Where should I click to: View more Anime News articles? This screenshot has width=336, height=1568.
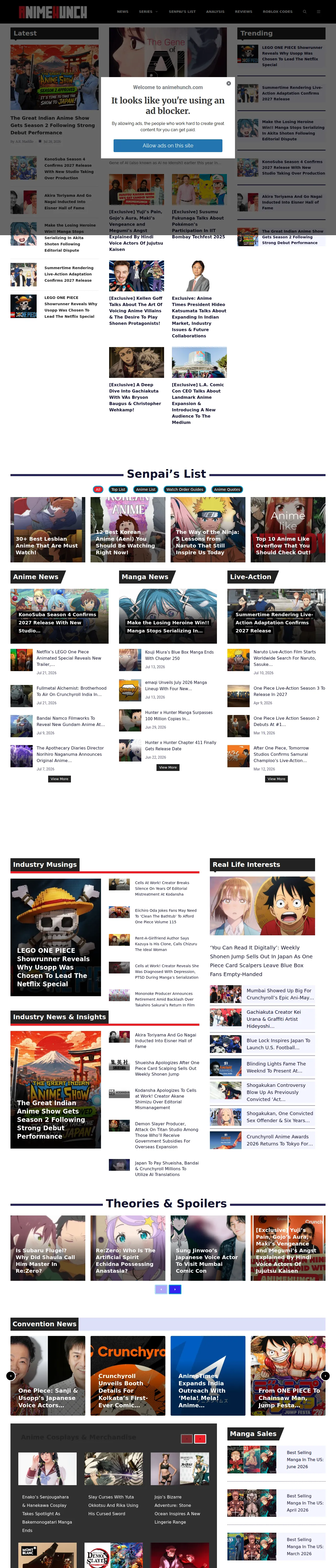(x=60, y=779)
